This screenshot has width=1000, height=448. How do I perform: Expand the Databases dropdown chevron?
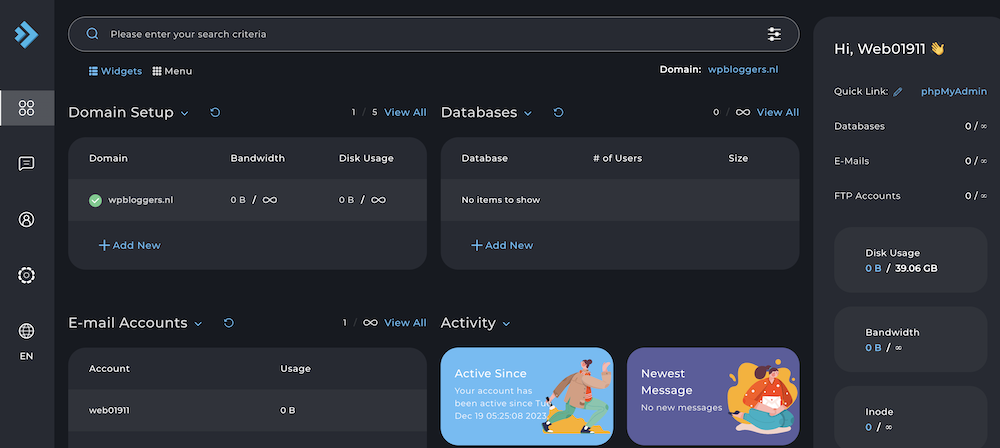pyautogui.click(x=528, y=114)
